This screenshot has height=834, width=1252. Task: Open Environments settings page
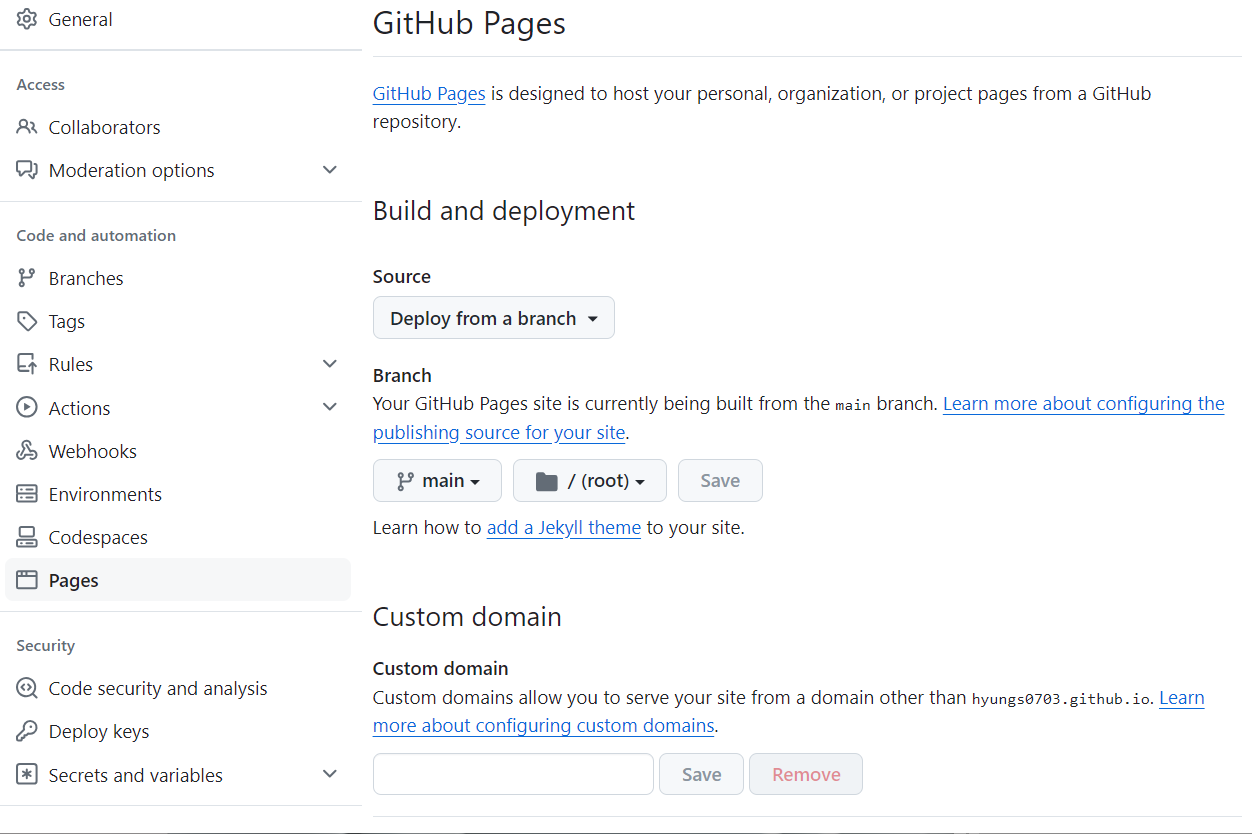click(x=178, y=494)
